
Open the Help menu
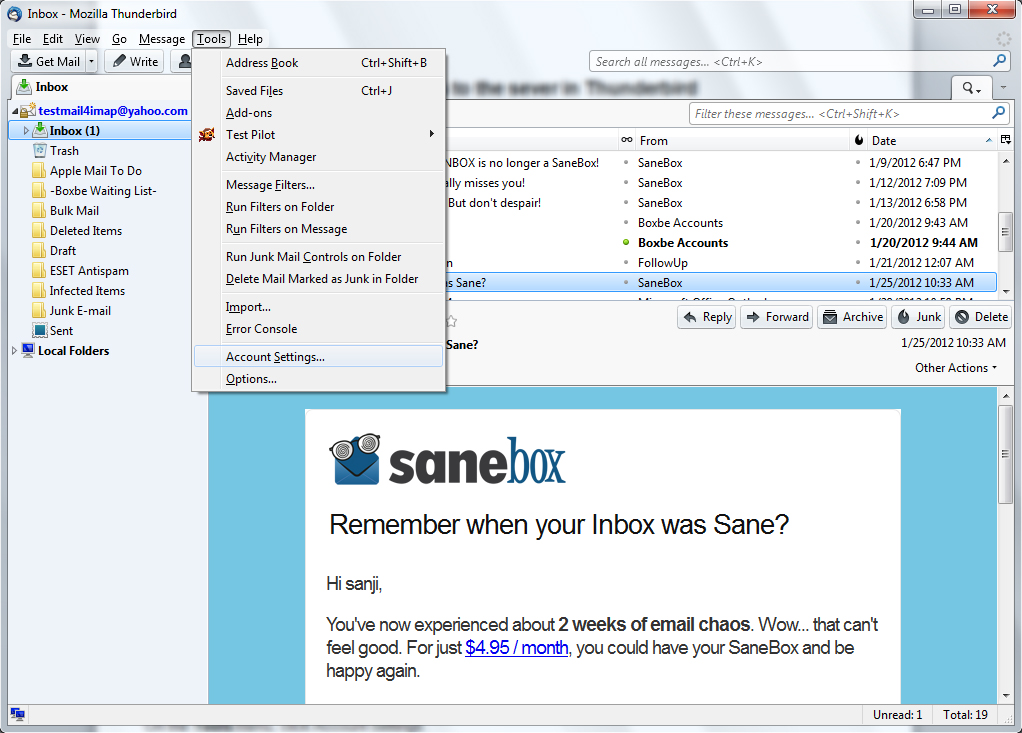tap(250, 39)
